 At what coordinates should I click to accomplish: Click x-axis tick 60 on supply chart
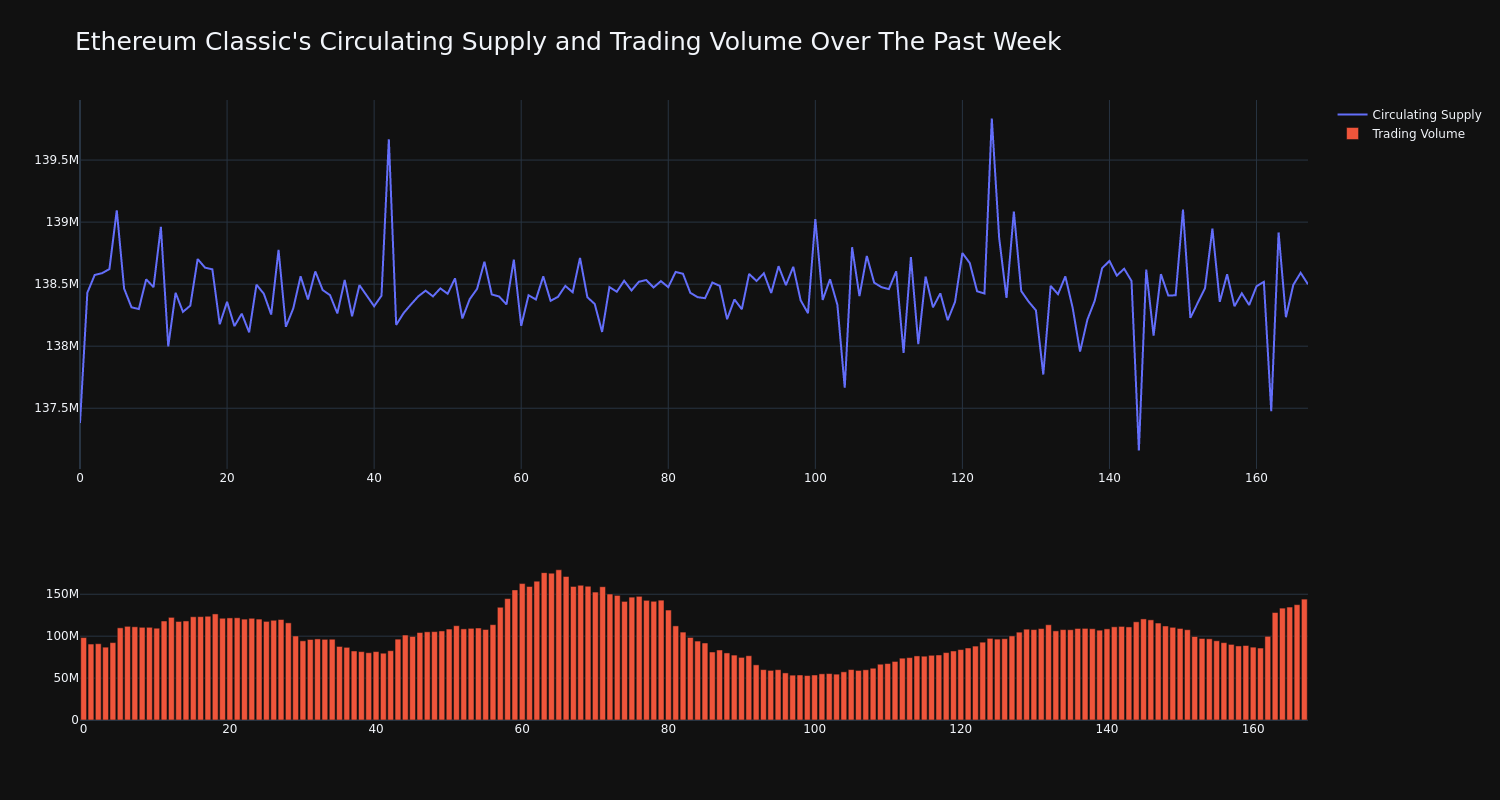tap(521, 478)
